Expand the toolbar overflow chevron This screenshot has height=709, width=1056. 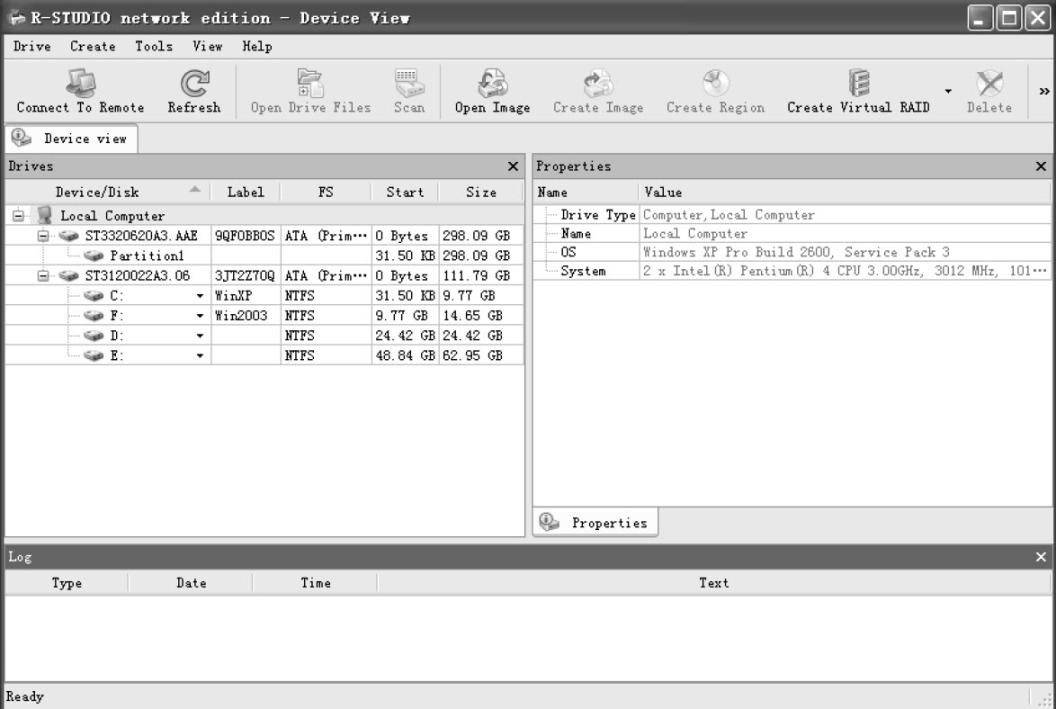point(1044,92)
